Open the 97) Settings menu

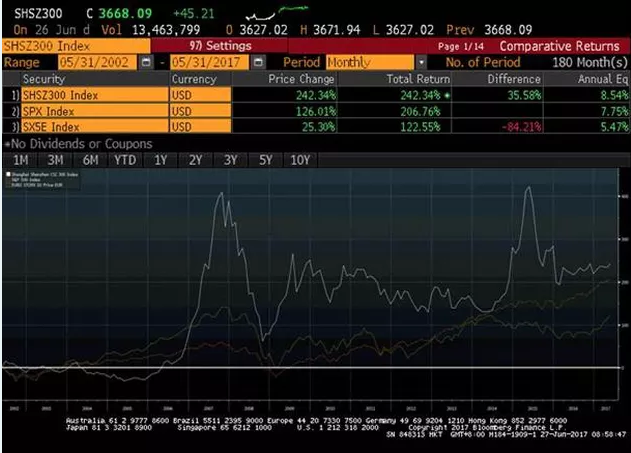[220, 46]
